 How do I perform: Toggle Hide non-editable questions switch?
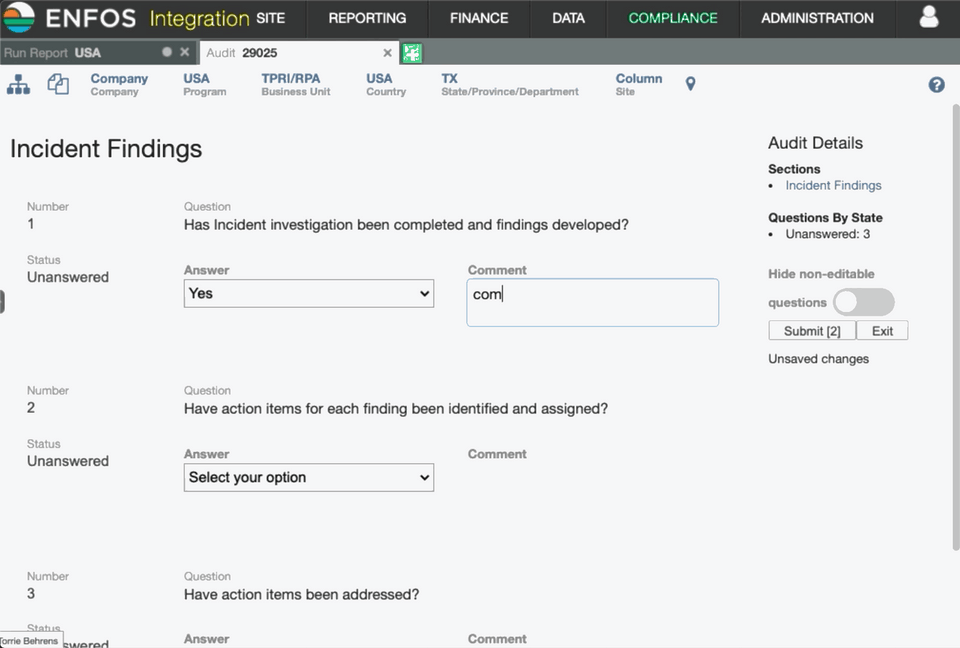click(x=863, y=302)
